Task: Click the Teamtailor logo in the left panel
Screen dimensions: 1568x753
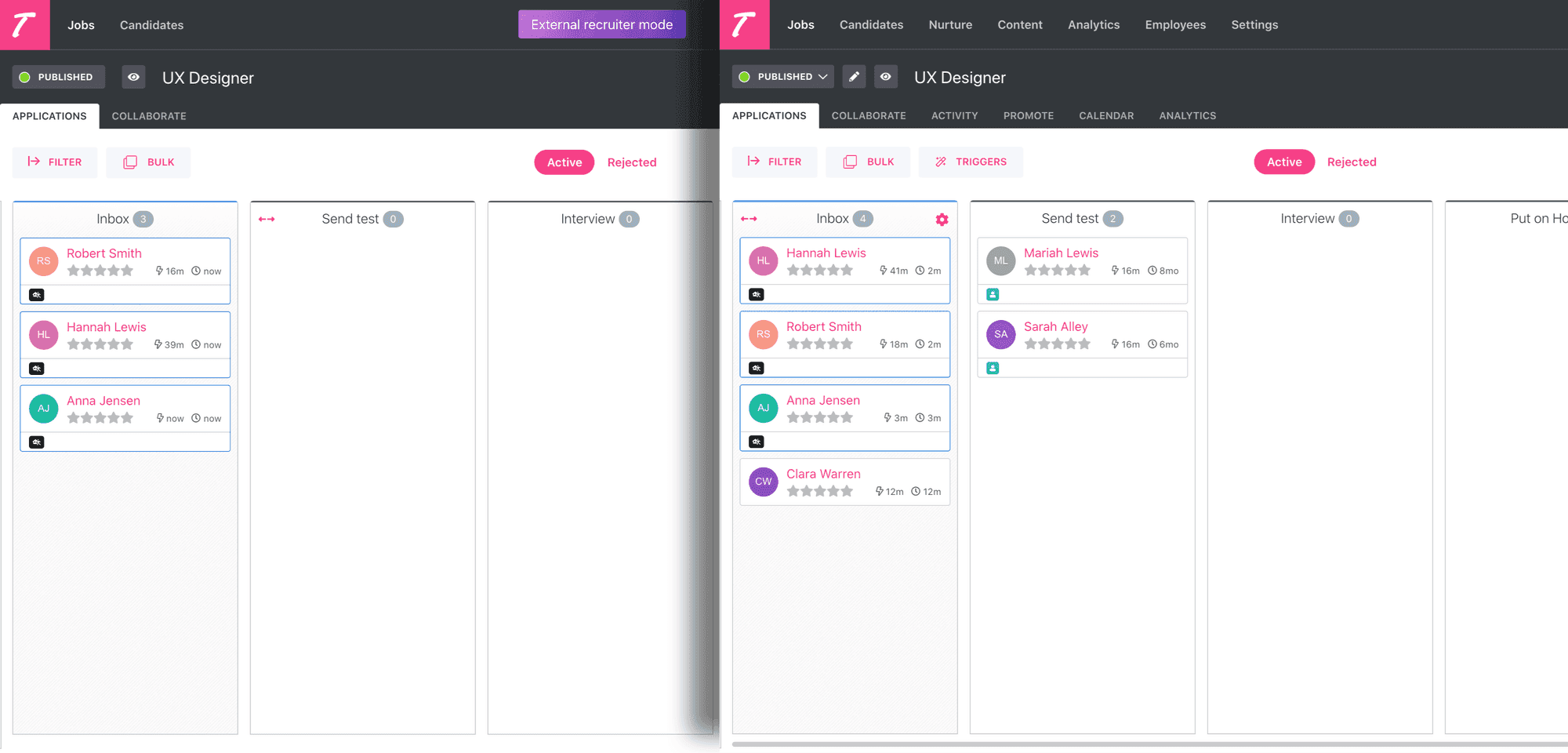Action: [x=24, y=24]
